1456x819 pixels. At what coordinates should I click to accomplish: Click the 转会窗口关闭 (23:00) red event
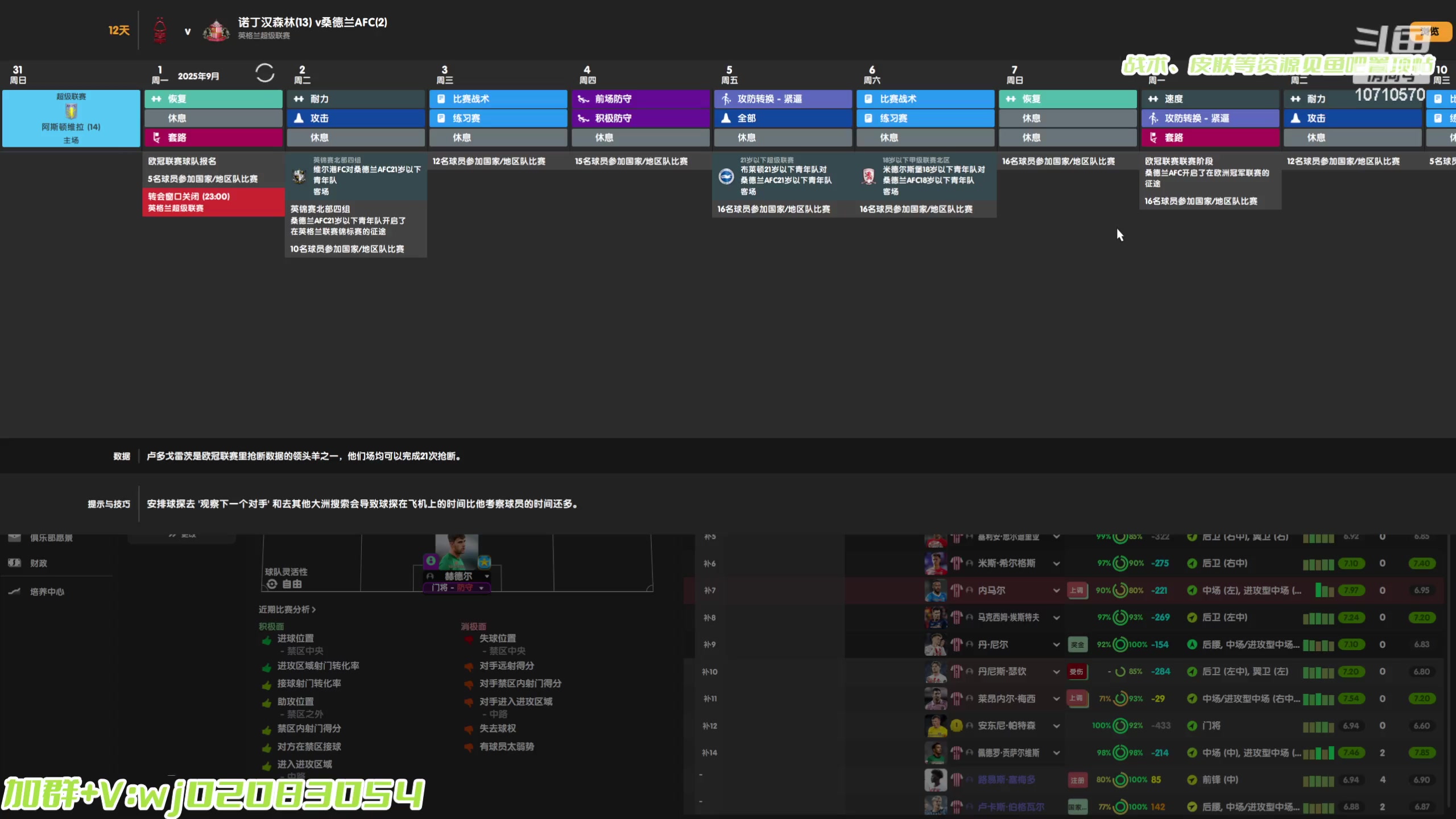coord(213,202)
